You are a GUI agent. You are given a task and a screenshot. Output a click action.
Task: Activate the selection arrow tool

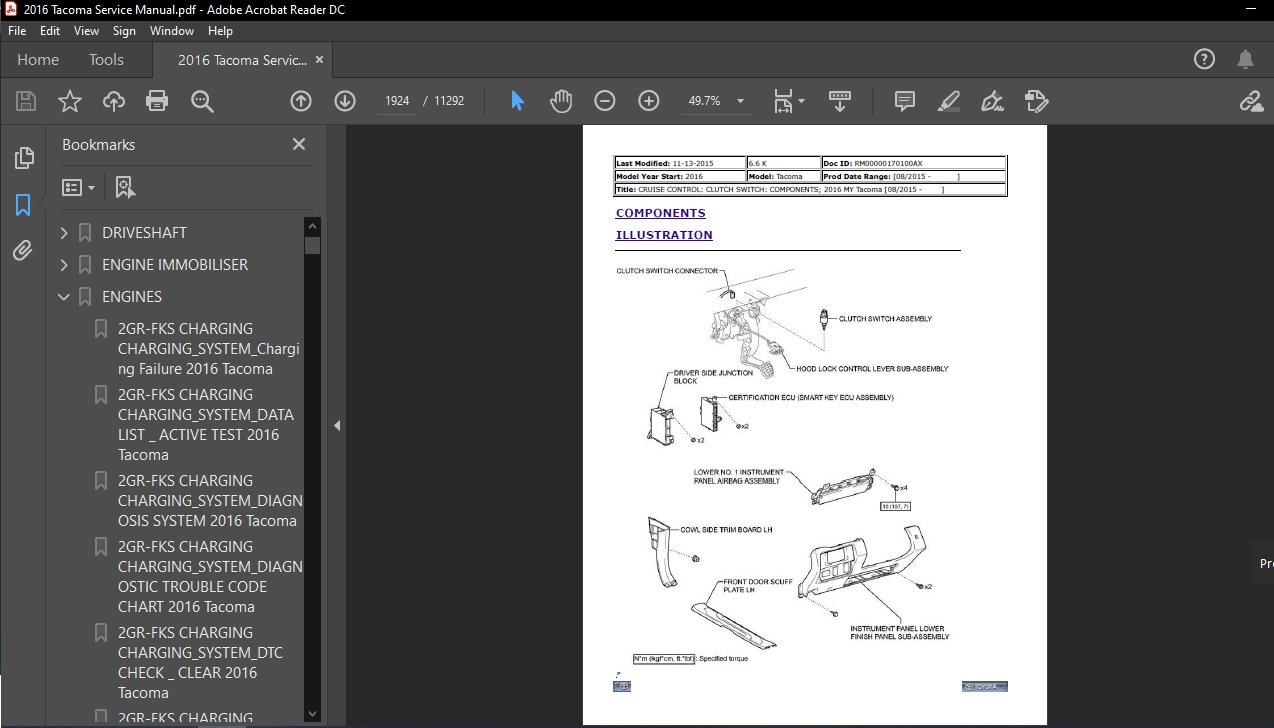point(517,101)
